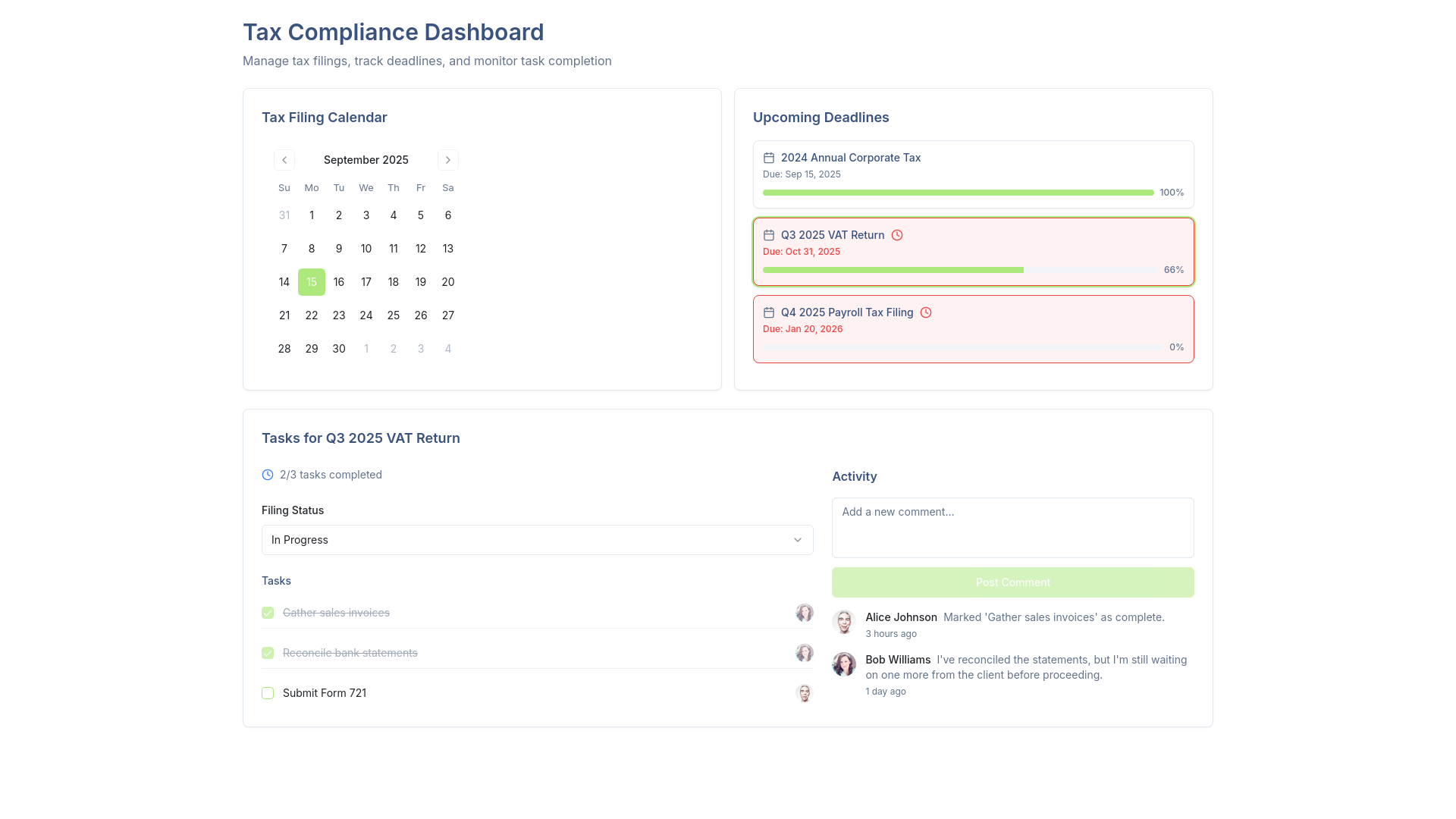This screenshot has height=819, width=1456.
Task: Click the Post Comment button
Action: click(x=1013, y=582)
